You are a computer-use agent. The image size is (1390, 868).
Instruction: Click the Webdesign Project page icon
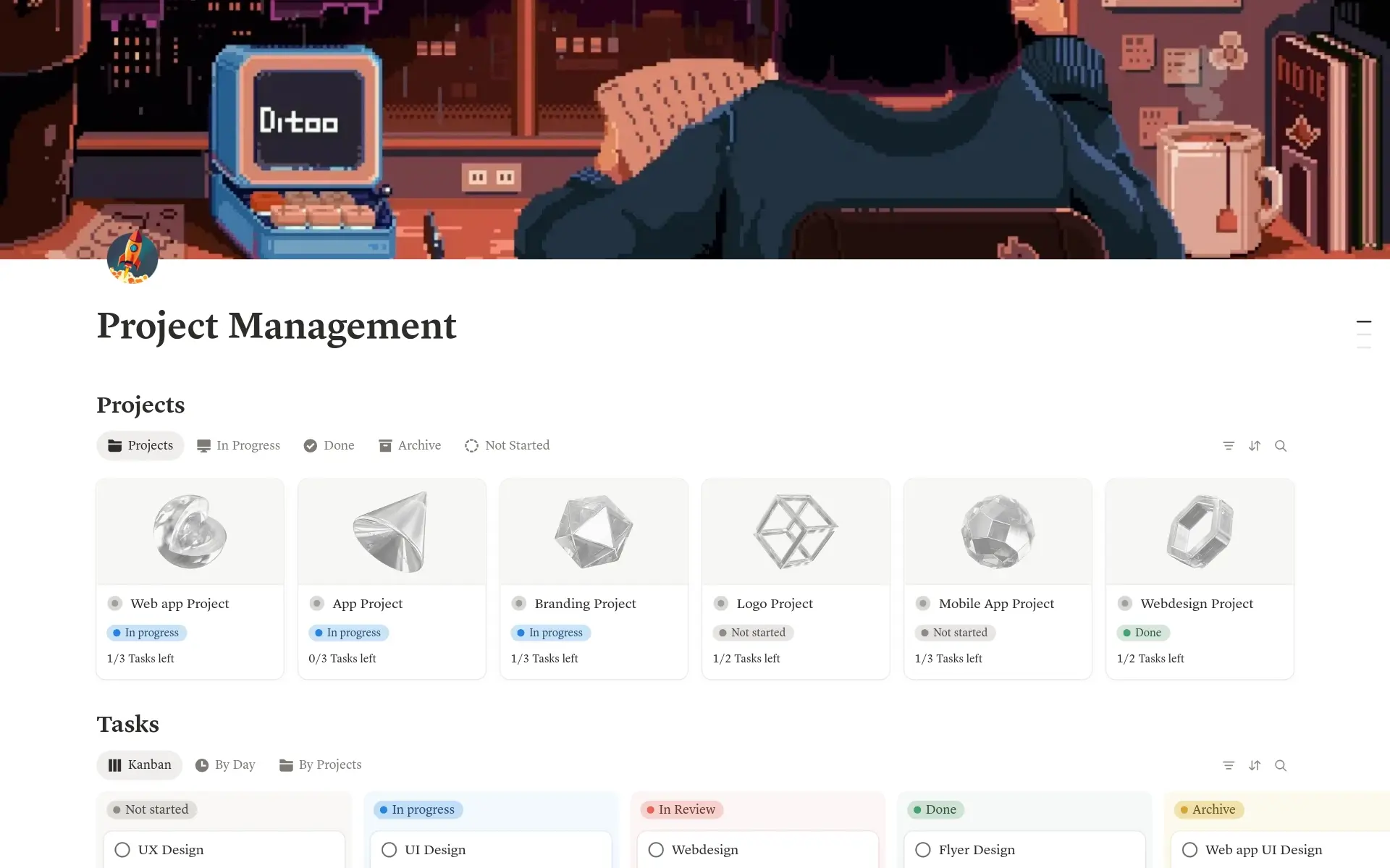click(1125, 604)
